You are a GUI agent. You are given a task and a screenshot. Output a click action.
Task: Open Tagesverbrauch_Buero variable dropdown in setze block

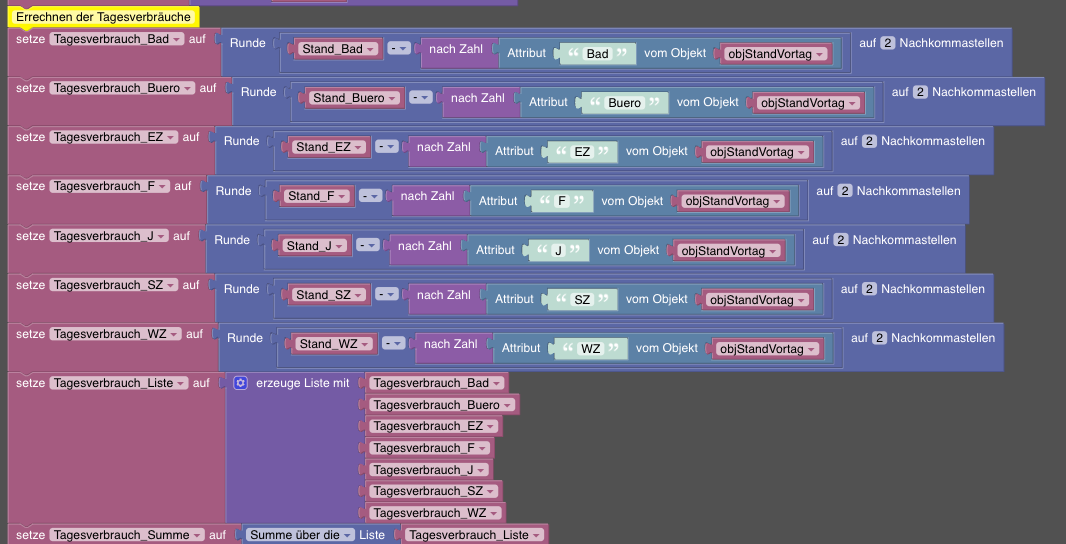click(x=122, y=88)
